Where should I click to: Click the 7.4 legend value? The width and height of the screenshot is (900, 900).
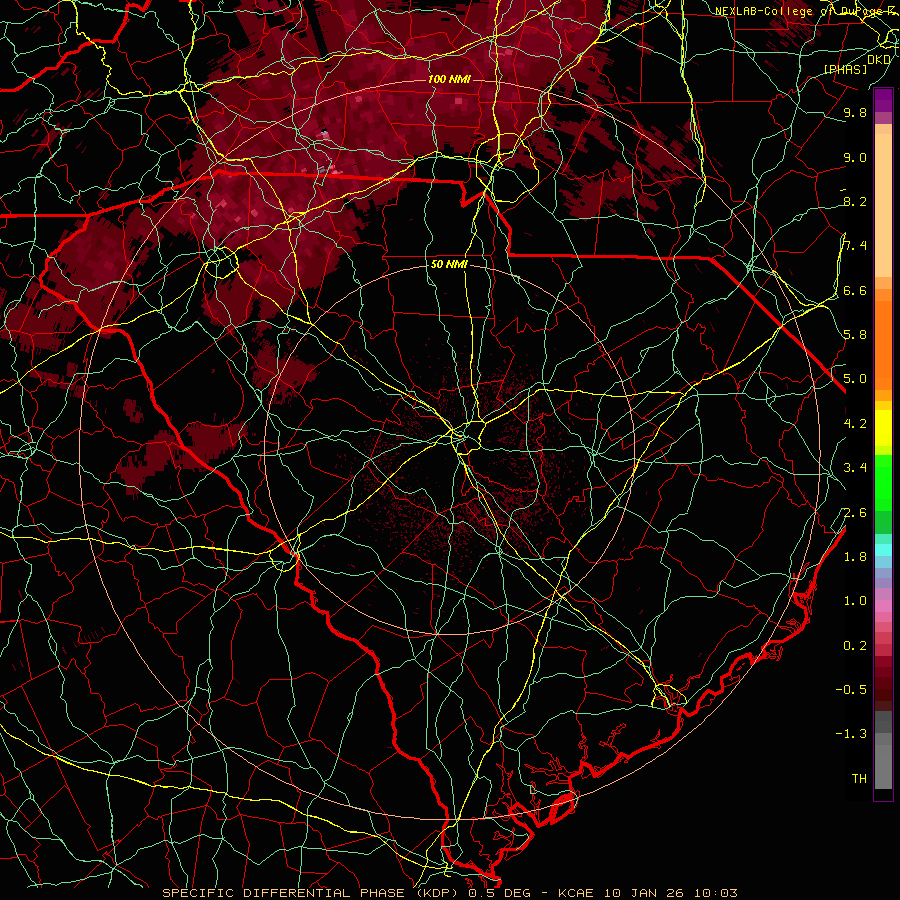[x=855, y=246]
